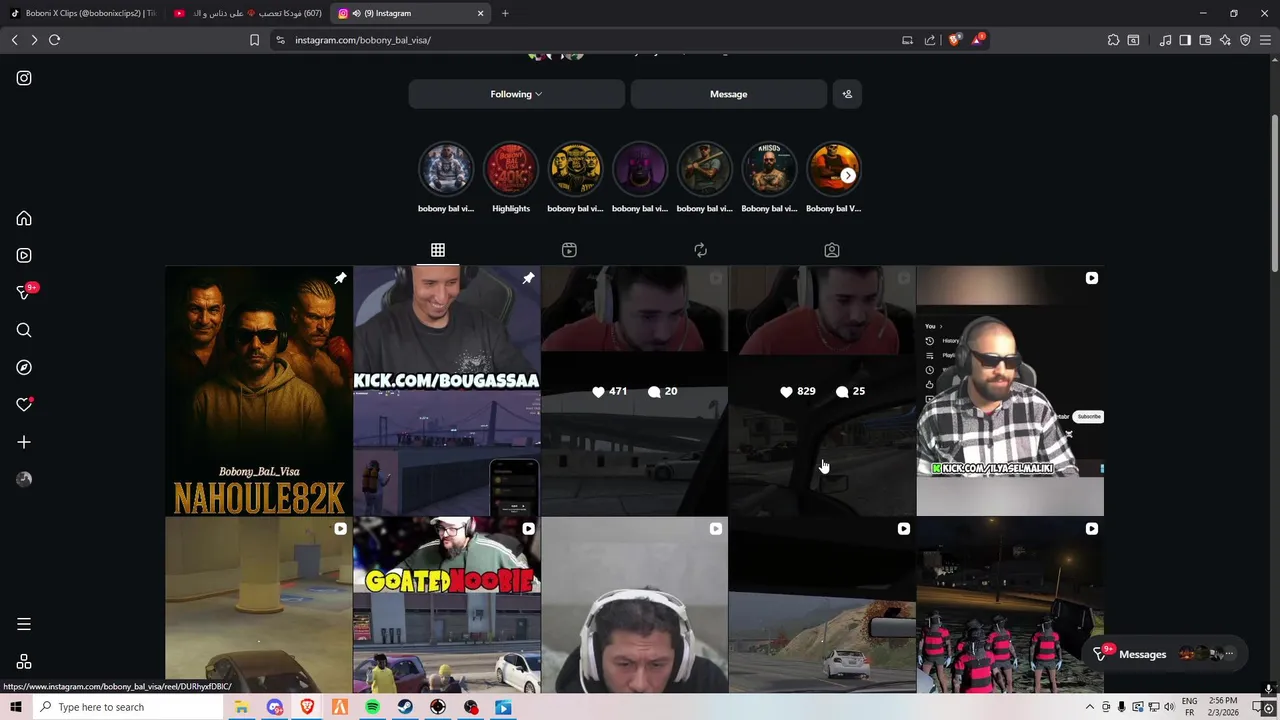Image resolution: width=1280 pixels, height=720 pixels.
Task: Switch to the YouTube tab
Action: pos(248,13)
